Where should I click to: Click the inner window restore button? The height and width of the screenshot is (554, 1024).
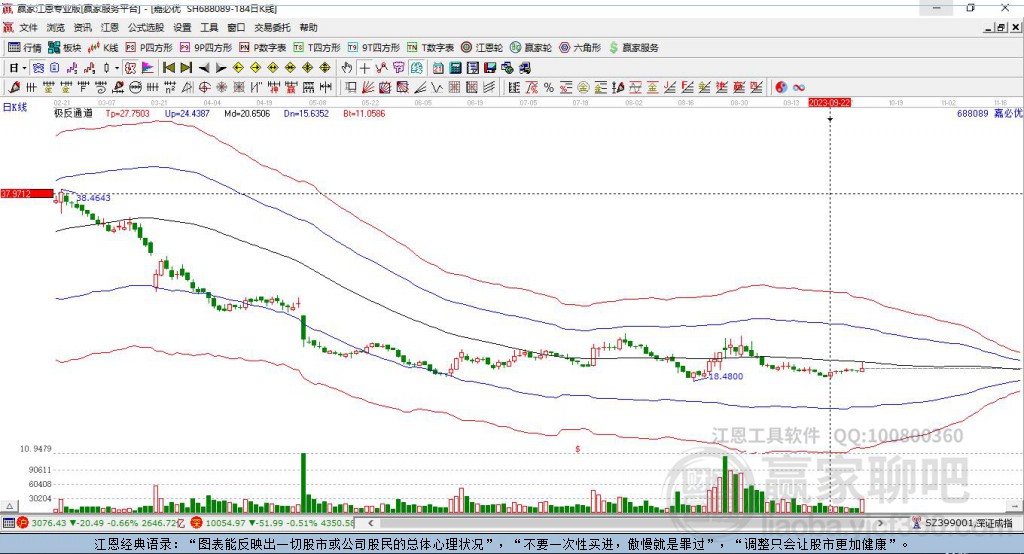(1000, 27)
